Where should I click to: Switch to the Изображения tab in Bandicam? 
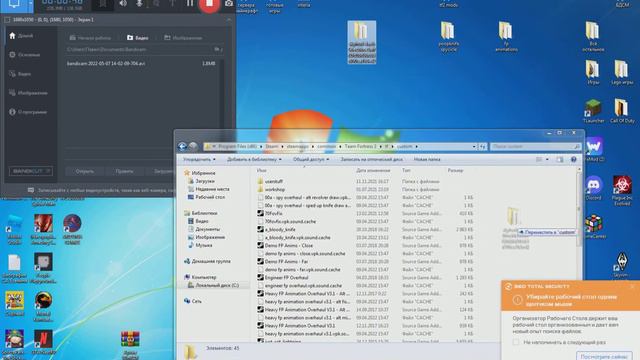click(183, 38)
